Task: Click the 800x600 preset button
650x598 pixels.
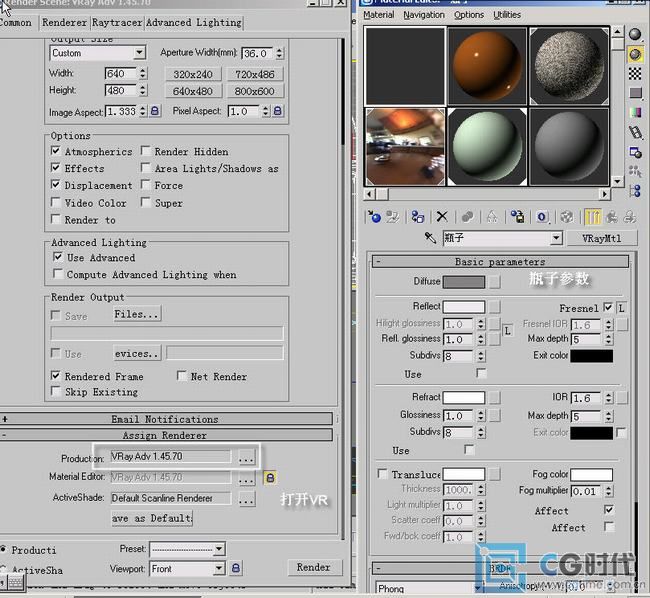Action: (255, 91)
